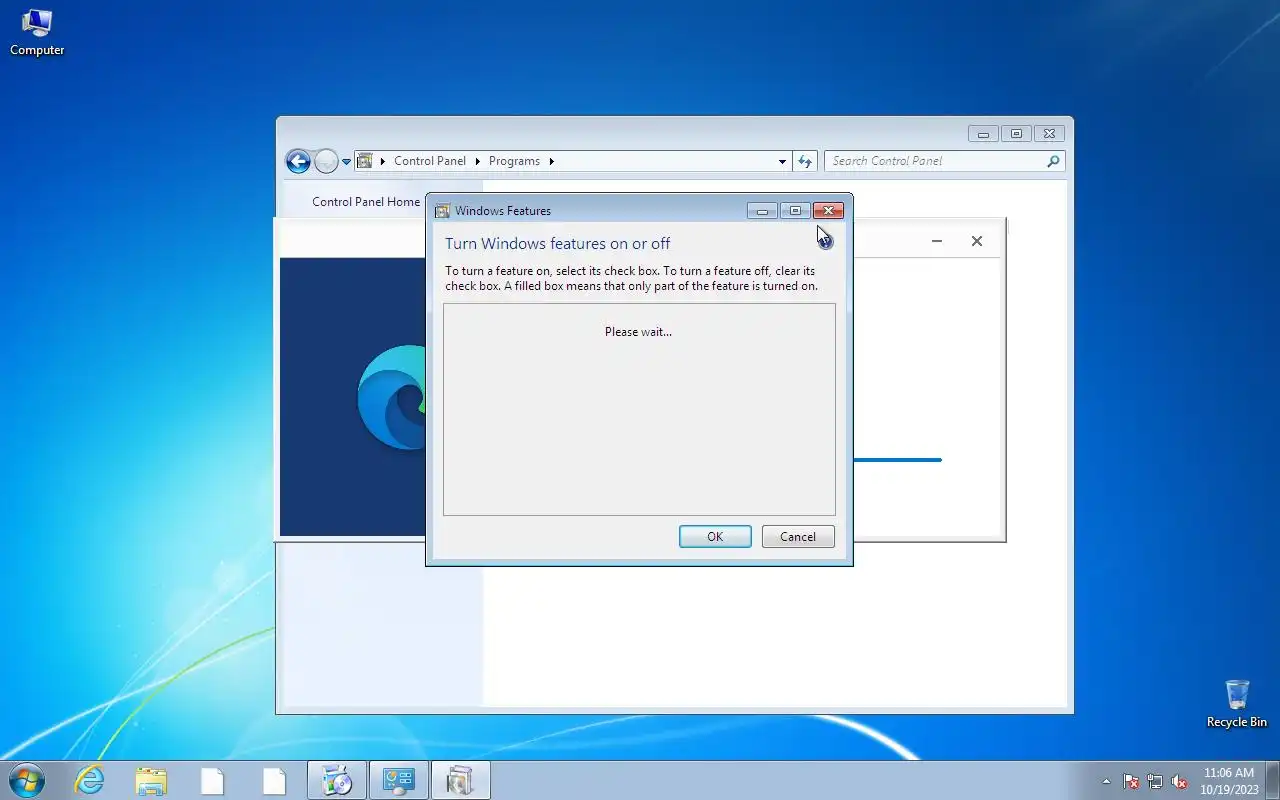Open the Recycle Bin desktop icon
This screenshot has height=800, width=1280.
click(1237, 704)
